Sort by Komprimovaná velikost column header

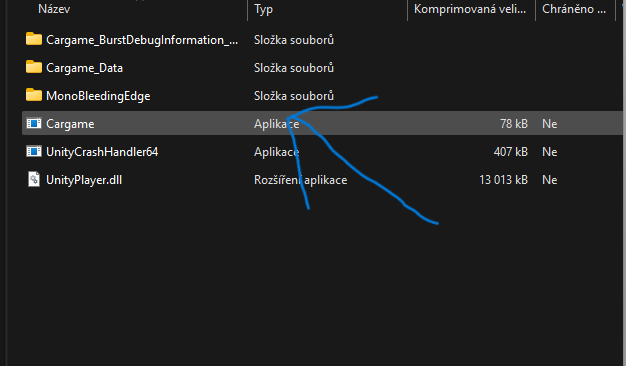click(x=470, y=9)
